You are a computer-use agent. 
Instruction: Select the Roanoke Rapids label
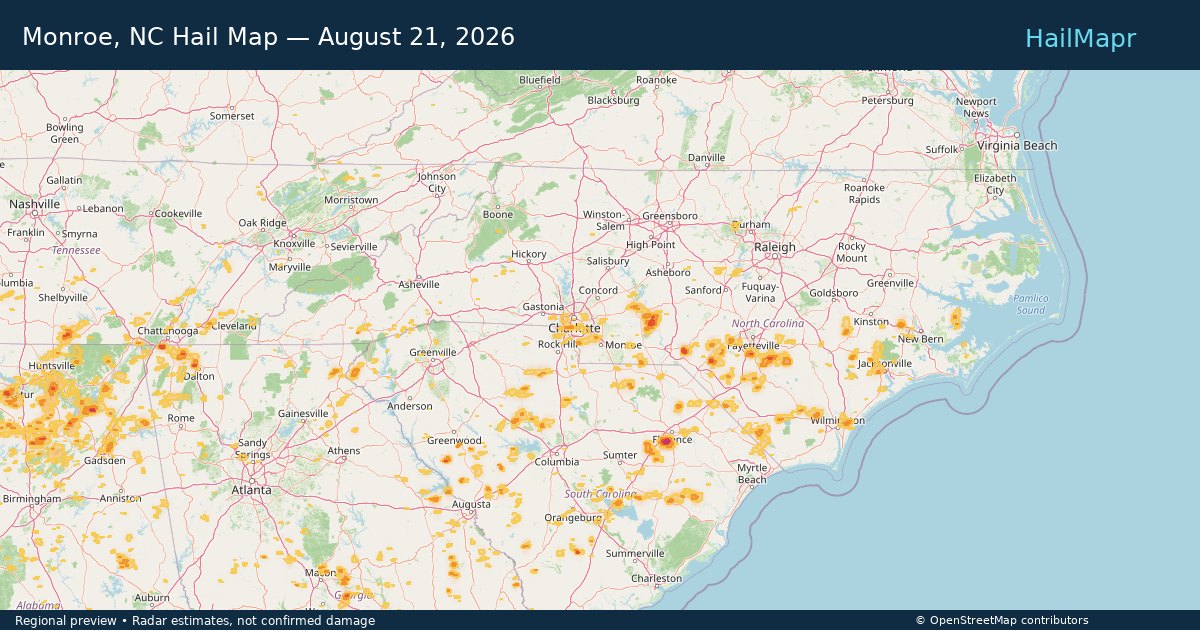(x=864, y=194)
